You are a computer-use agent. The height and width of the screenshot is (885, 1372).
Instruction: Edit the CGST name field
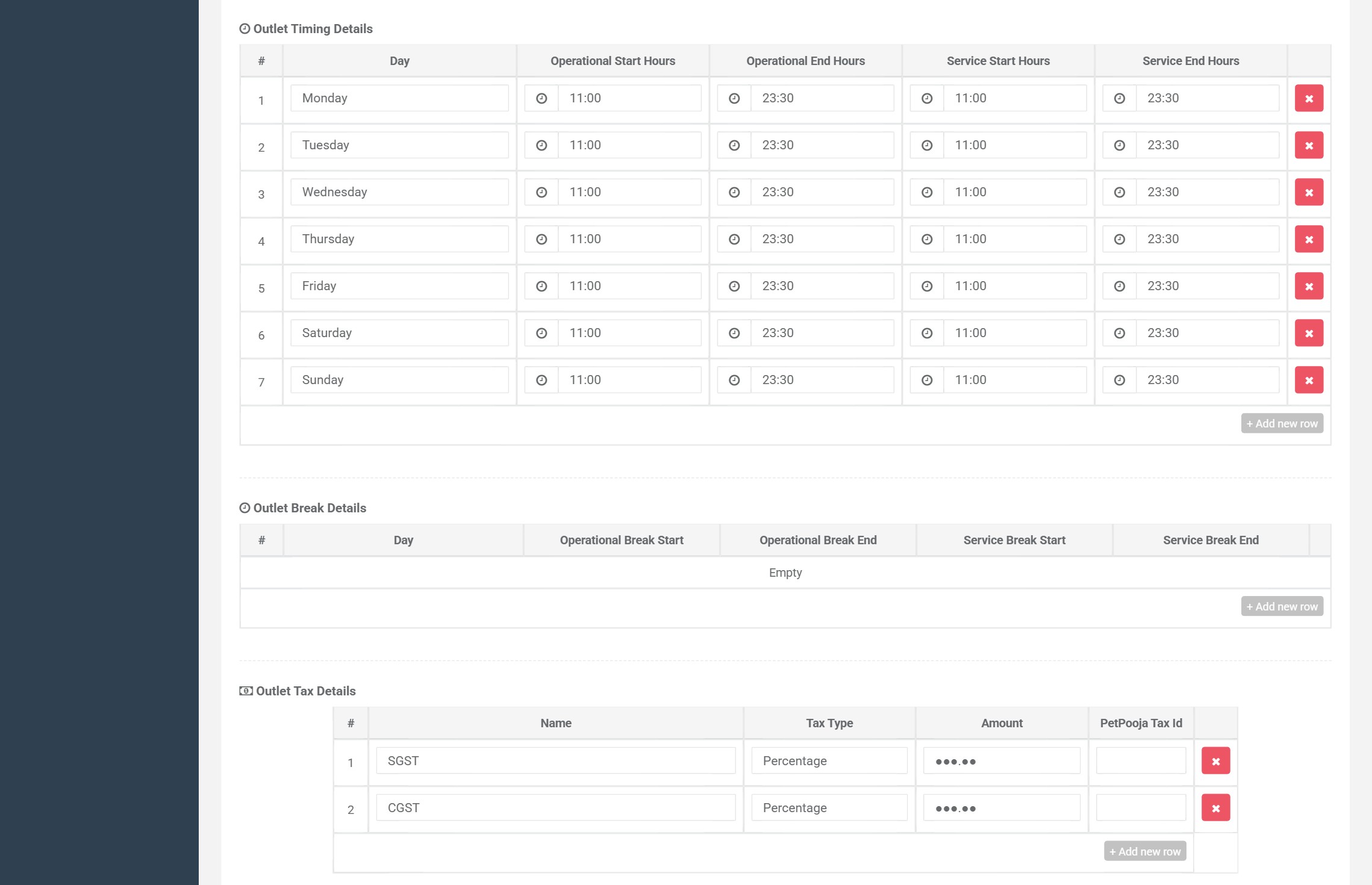pos(556,808)
